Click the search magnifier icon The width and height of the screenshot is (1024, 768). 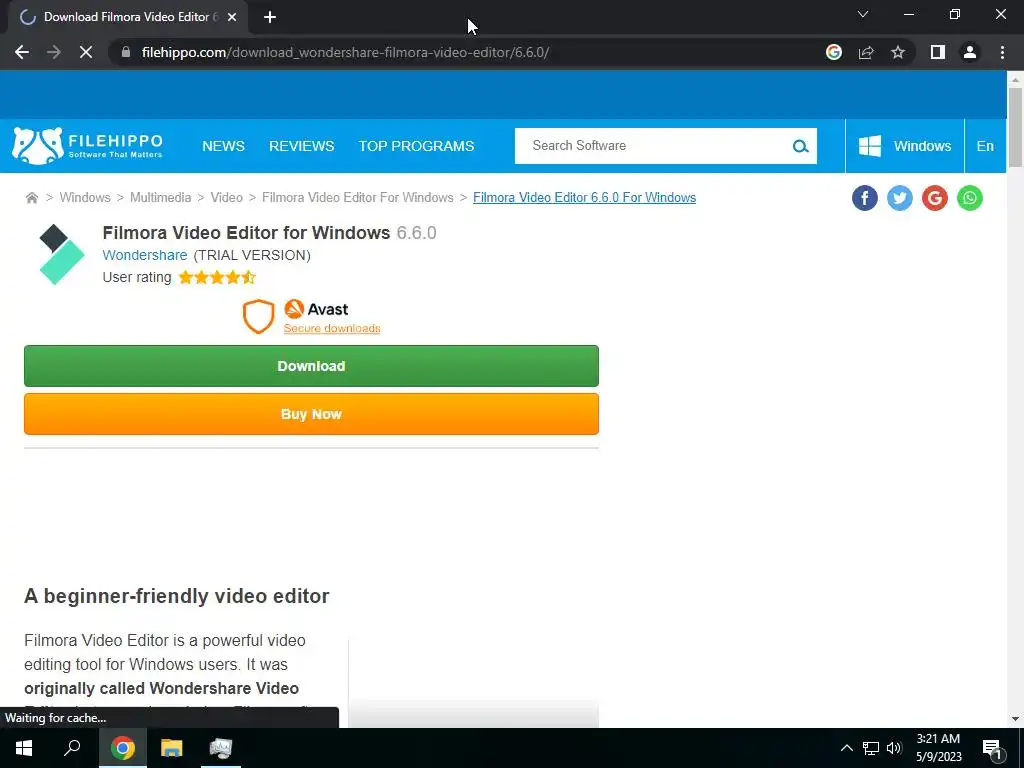click(x=800, y=146)
